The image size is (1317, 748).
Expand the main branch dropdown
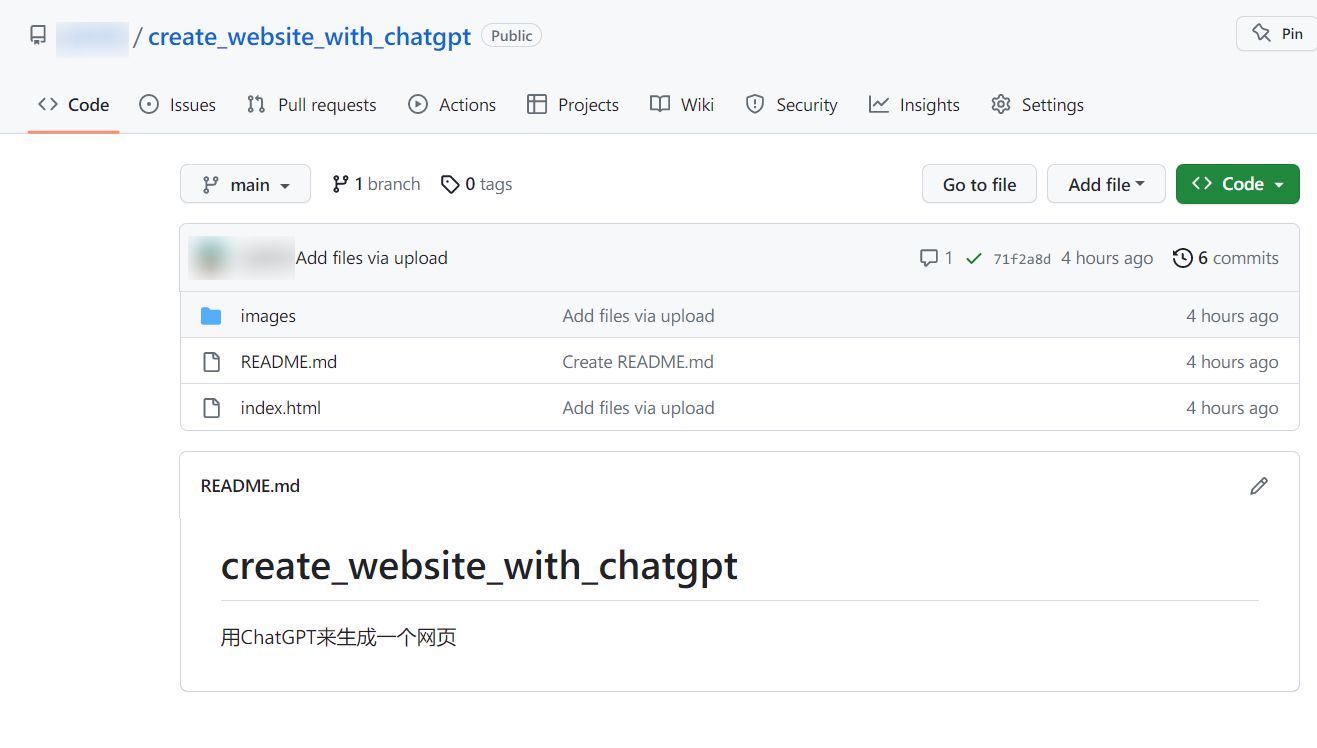coord(245,184)
